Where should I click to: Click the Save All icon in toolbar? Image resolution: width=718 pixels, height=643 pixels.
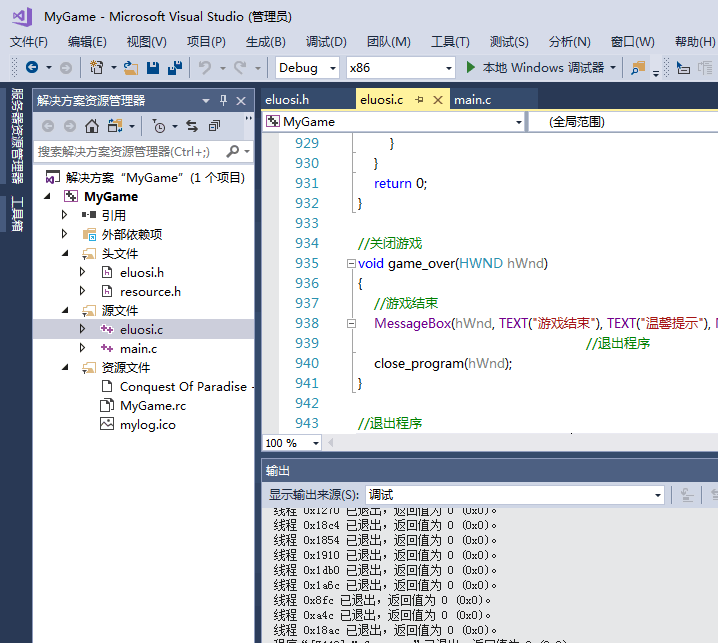[x=174, y=68]
